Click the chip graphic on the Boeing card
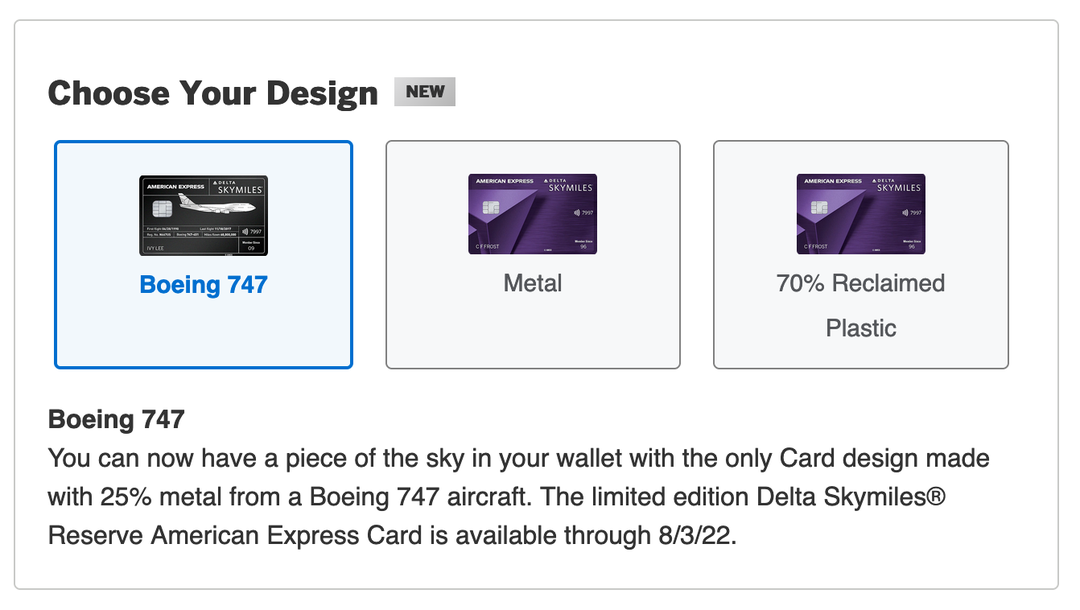The image size is (1080, 610). [162, 207]
